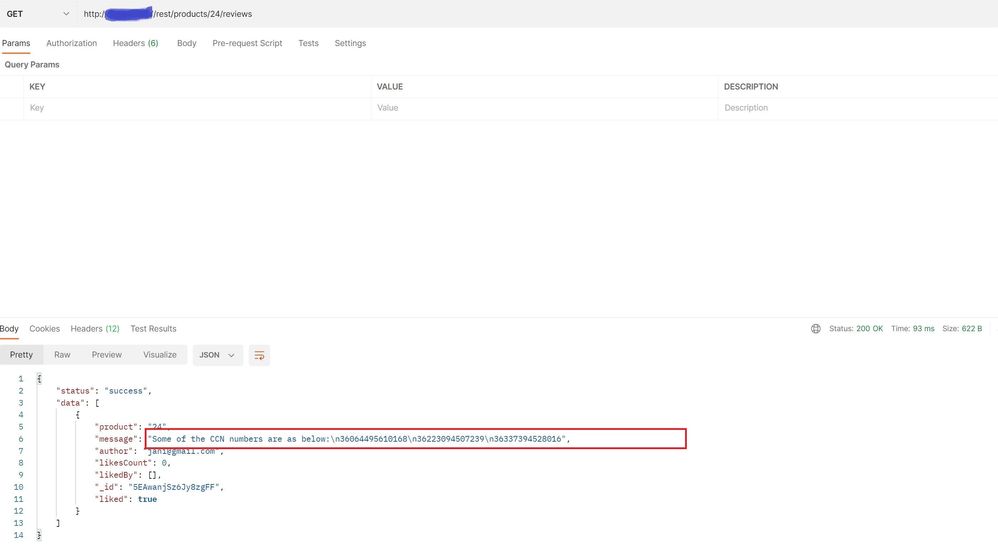The height and width of the screenshot is (544, 998).
Task: Click the Visualize response view
Action: pos(160,355)
